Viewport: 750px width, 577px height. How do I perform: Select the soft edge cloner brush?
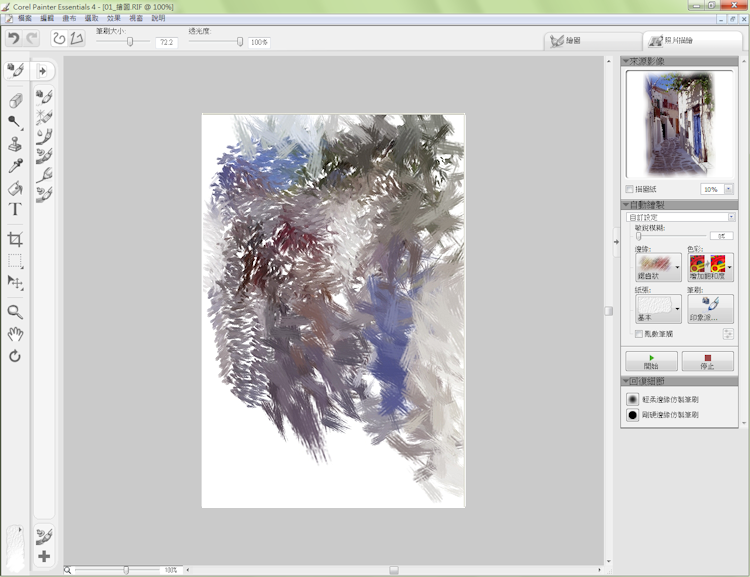(633, 399)
